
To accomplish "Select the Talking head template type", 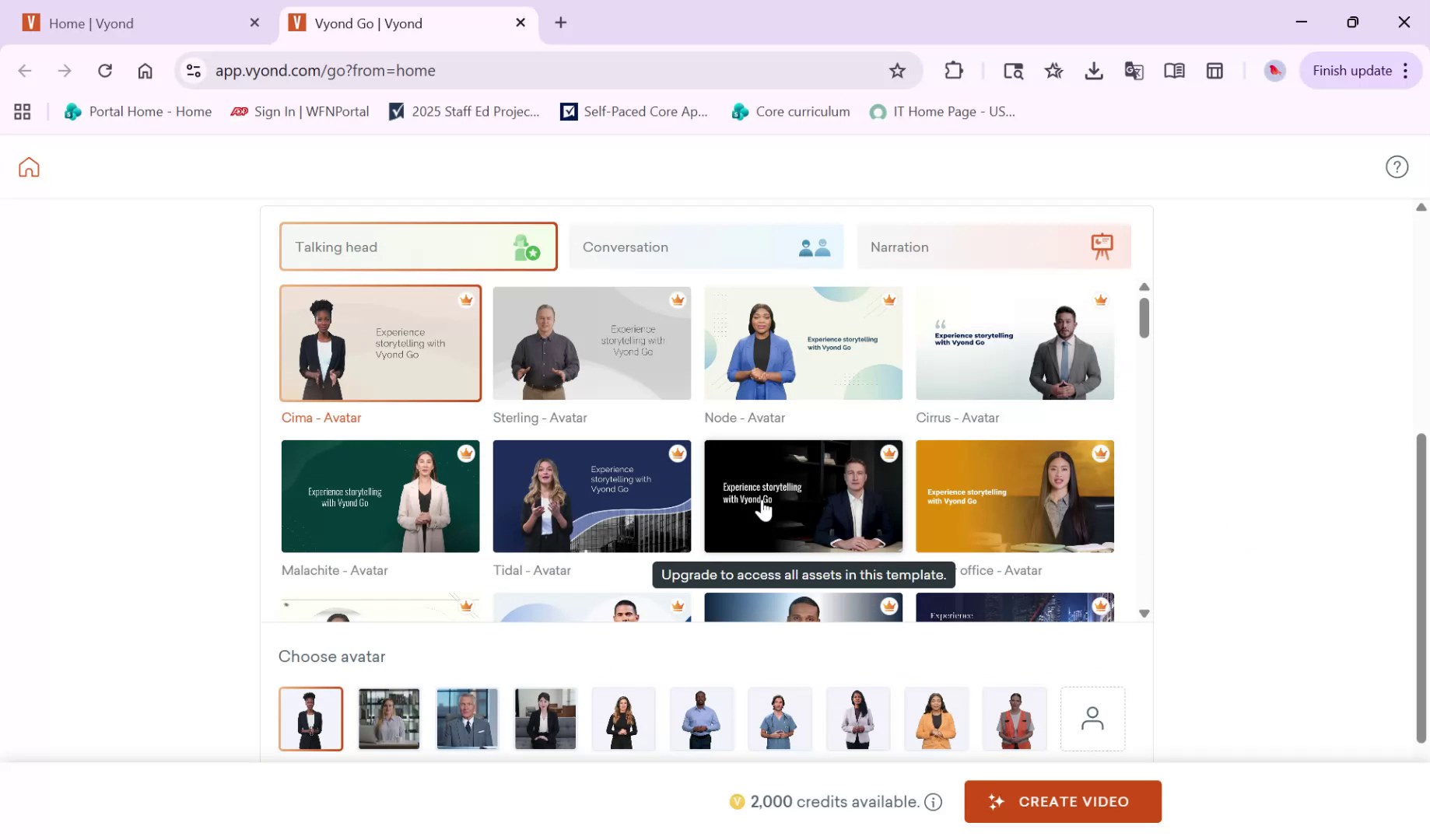I will [418, 247].
